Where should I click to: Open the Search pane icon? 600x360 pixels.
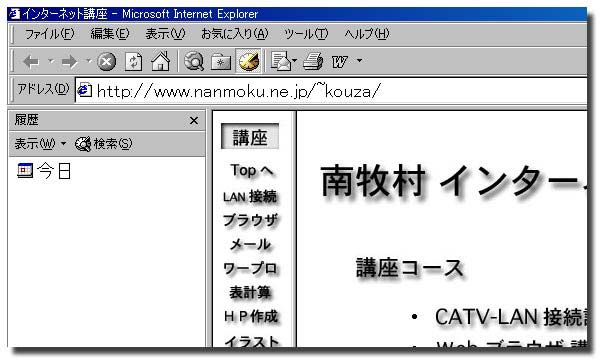tap(194, 61)
